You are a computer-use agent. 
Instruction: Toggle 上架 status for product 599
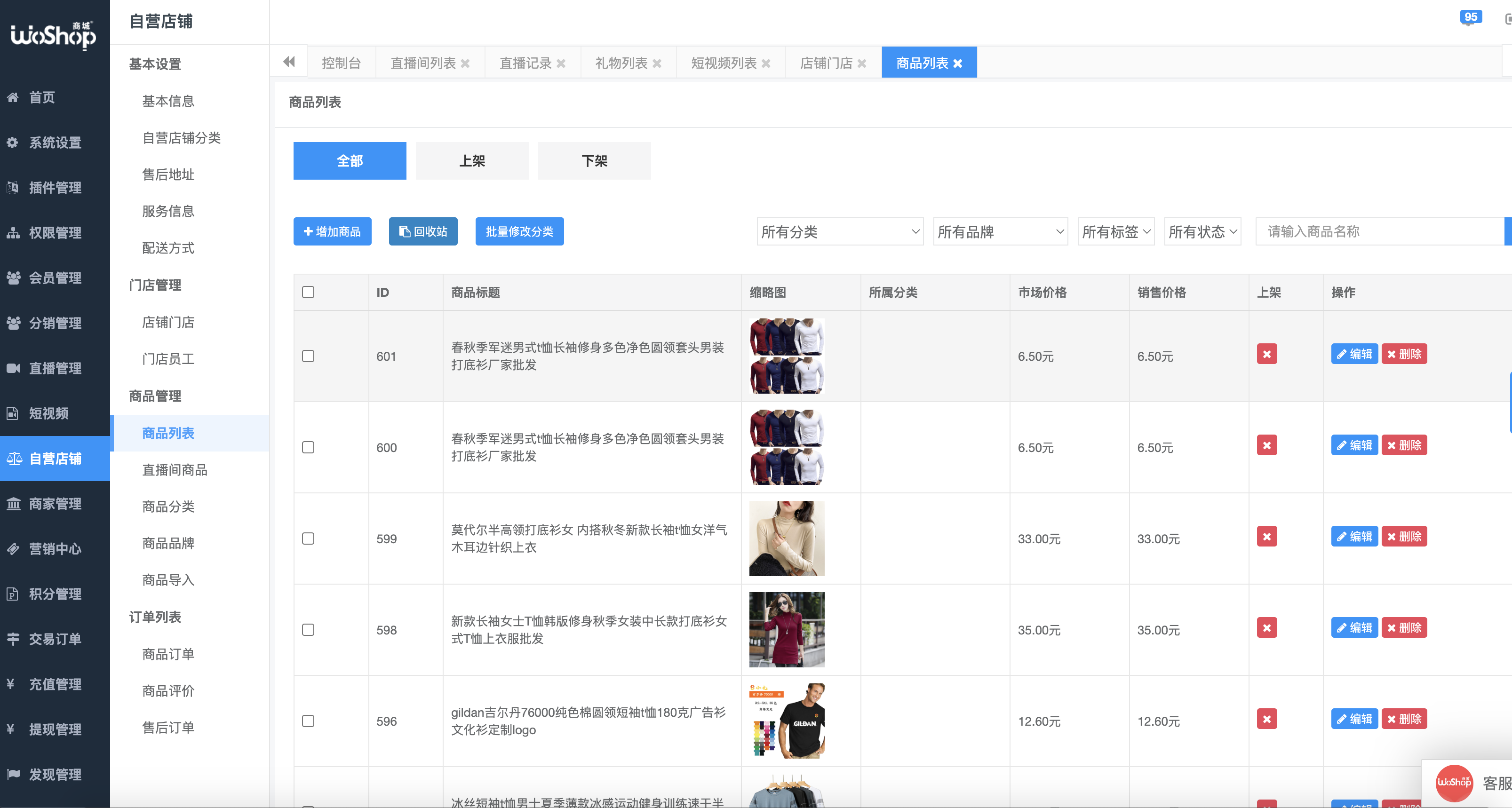[1266, 537]
